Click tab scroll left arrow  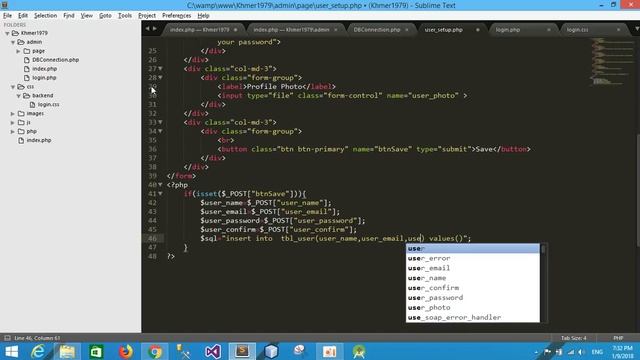pos(148,29)
